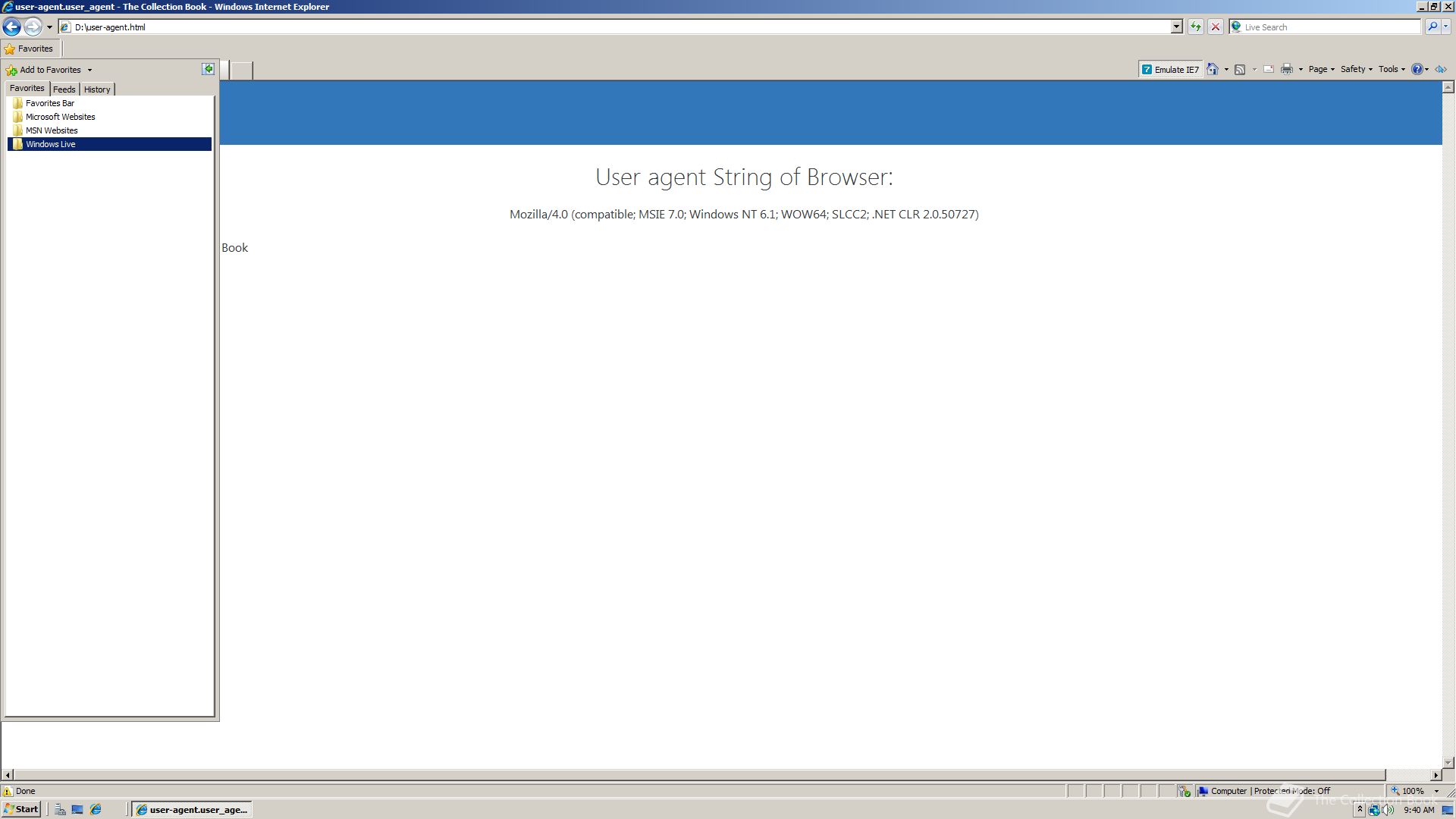The image size is (1456, 819).
Task: Click the user-agent taskbar window button
Action: (192, 810)
